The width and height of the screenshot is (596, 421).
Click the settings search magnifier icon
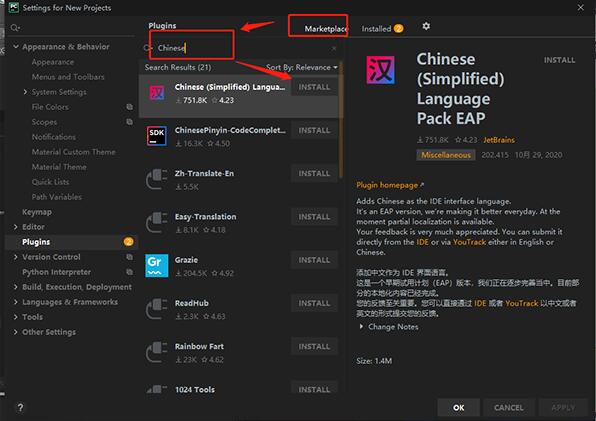(x=15, y=28)
